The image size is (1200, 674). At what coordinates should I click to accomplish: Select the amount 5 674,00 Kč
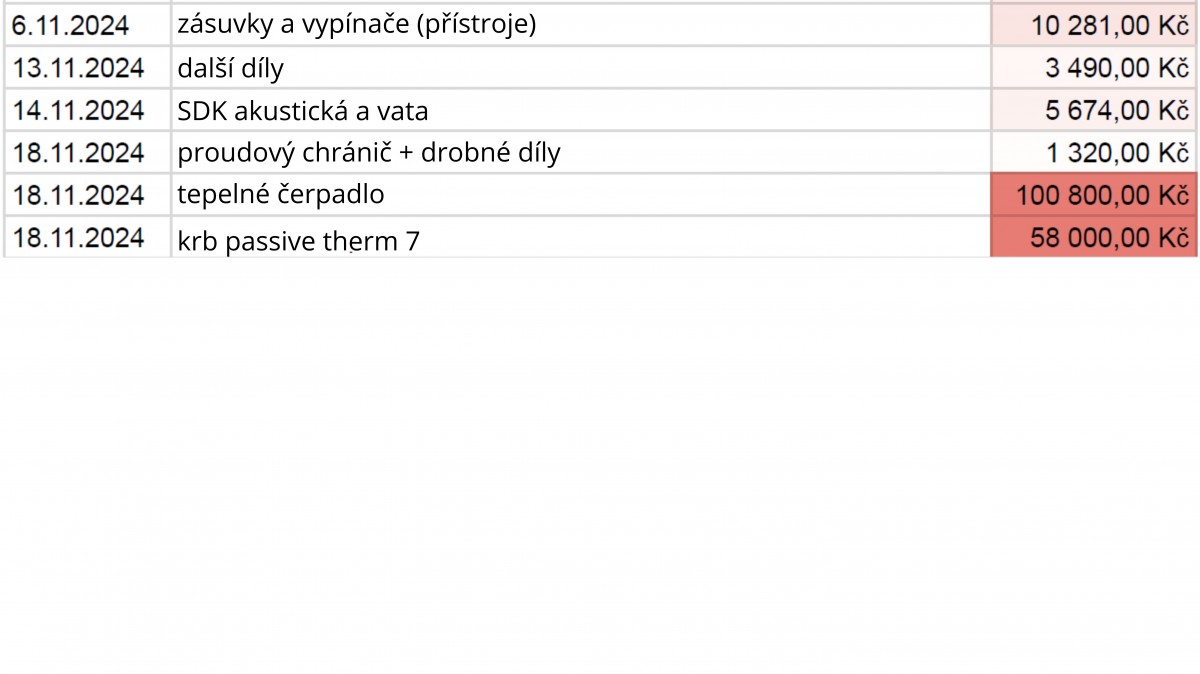(x=1094, y=110)
